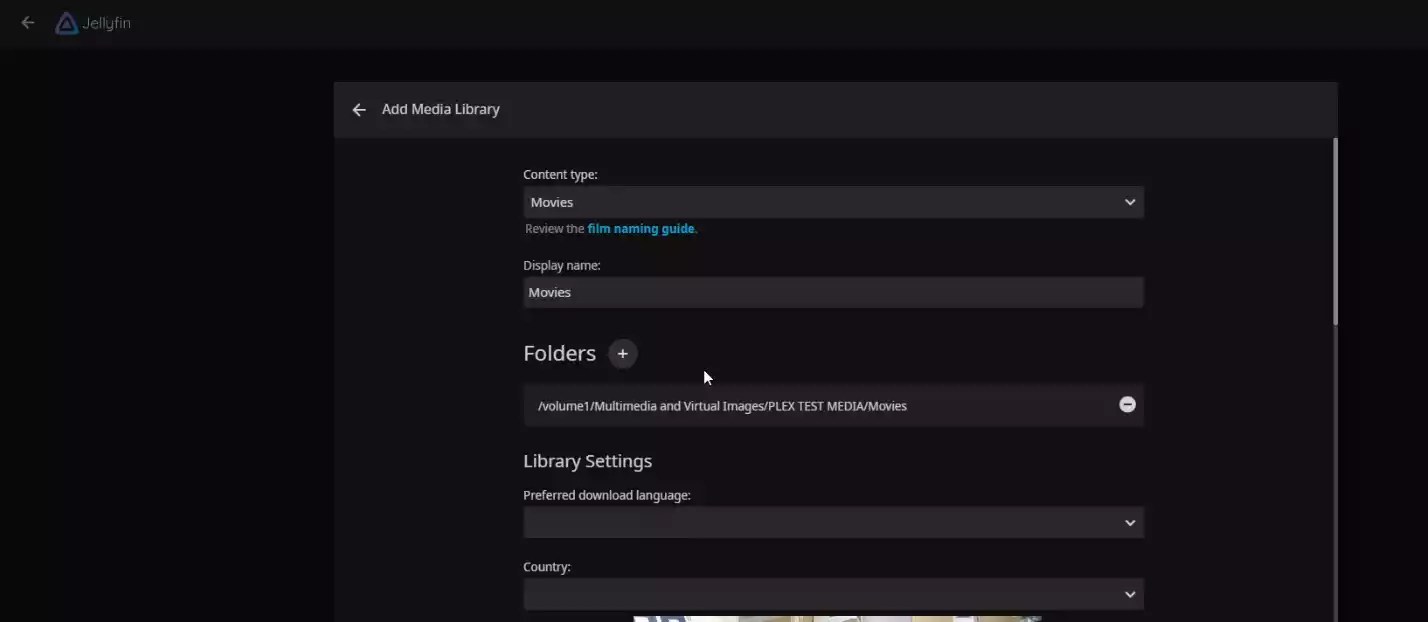Open the Content type dropdown showing Movies
This screenshot has height=622, width=1428.
[x=833, y=201]
